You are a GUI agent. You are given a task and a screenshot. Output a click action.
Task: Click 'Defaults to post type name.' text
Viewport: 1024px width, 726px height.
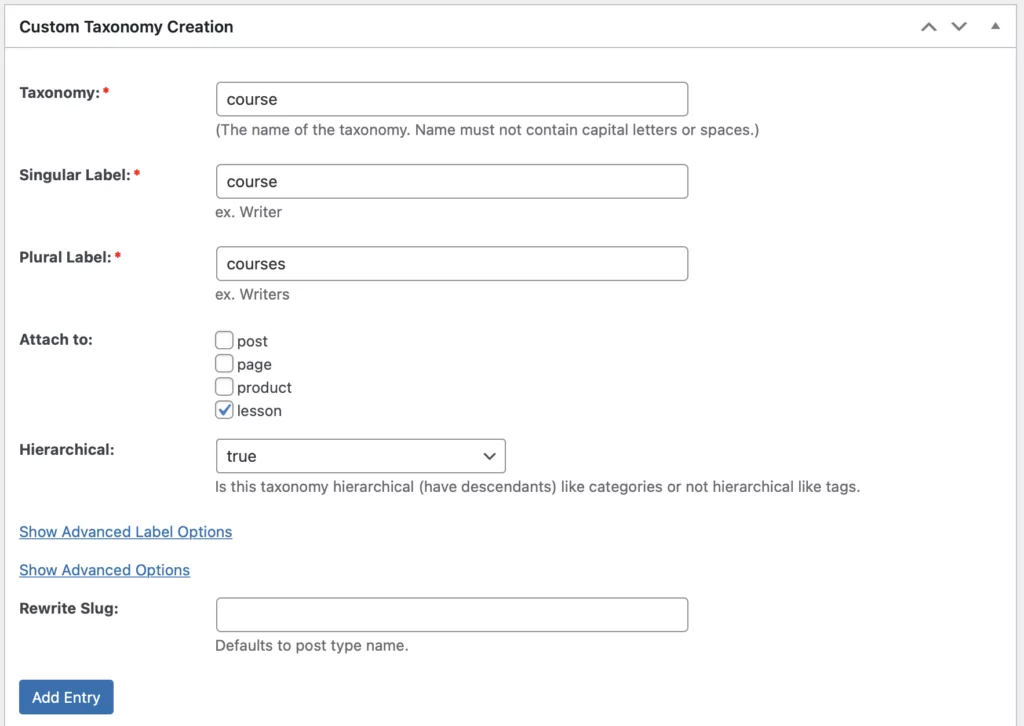[x=312, y=646]
